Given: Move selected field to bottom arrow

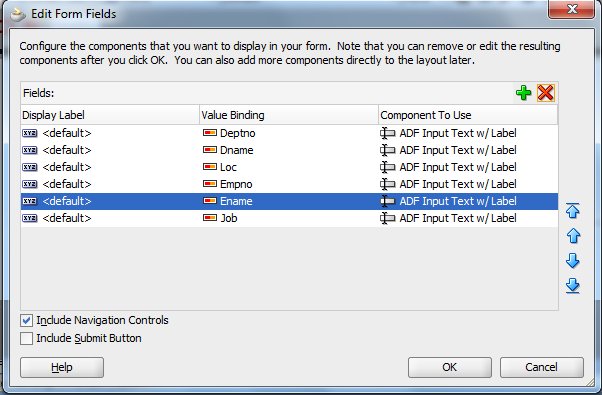Looking at the screenshot, I should coord(572,286).
